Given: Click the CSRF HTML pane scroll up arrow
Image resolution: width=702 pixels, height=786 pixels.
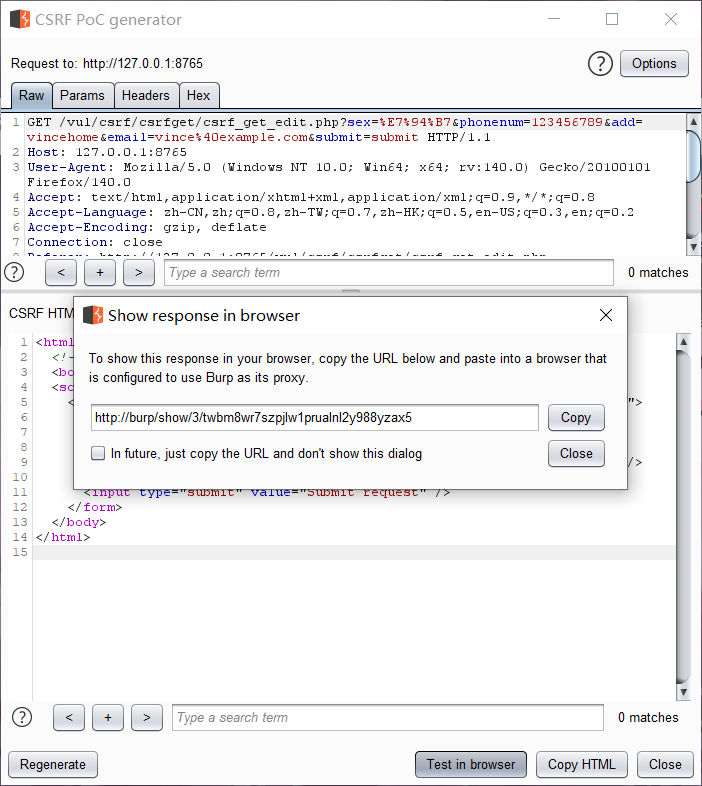Looking at the screenshot, I should pos(683,342).
